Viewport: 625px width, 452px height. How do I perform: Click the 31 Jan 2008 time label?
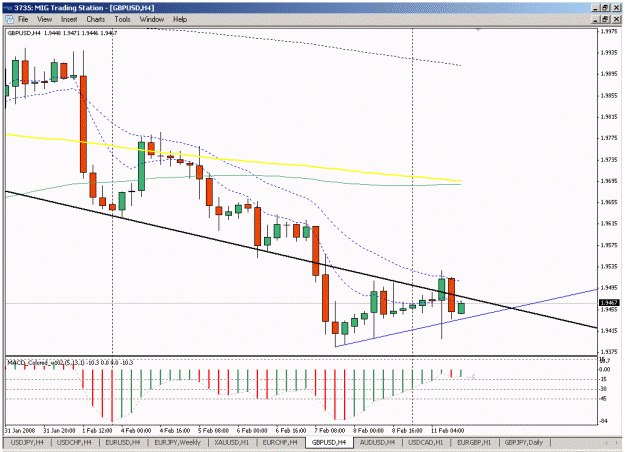click(x=20, y=430)
